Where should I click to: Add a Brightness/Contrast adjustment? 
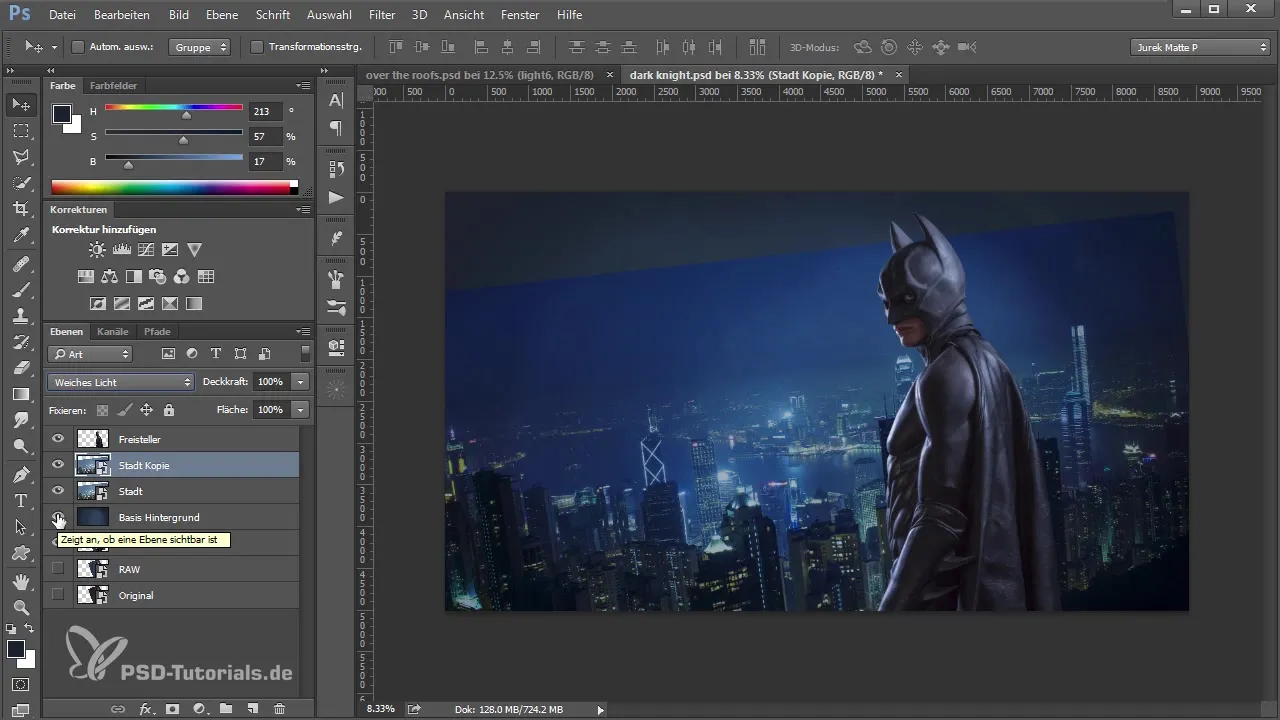(x=97, y=250)
